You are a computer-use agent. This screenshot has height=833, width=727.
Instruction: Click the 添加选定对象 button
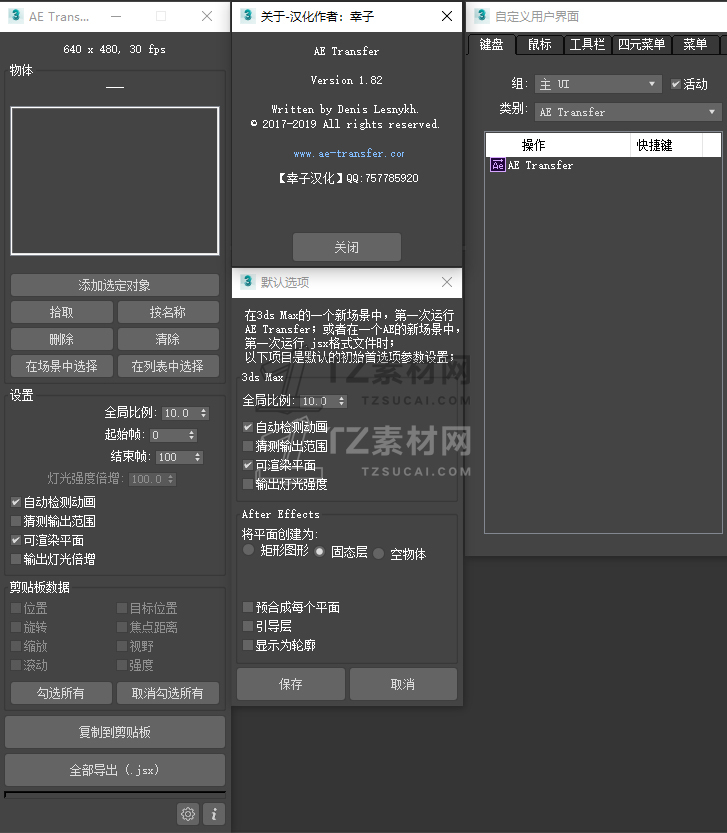(x=115, y=285)
